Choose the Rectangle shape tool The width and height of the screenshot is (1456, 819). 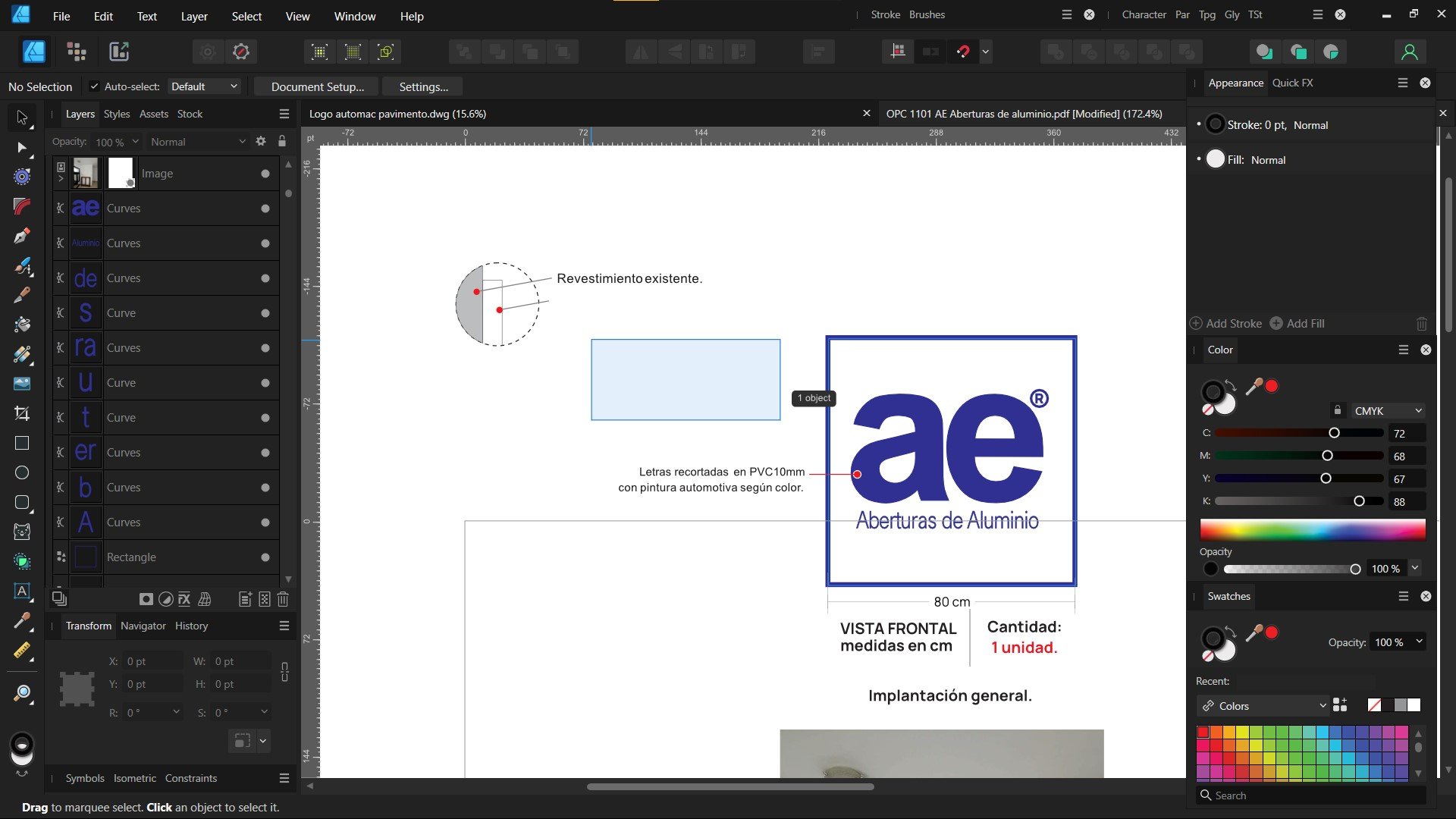coord(22,443)
